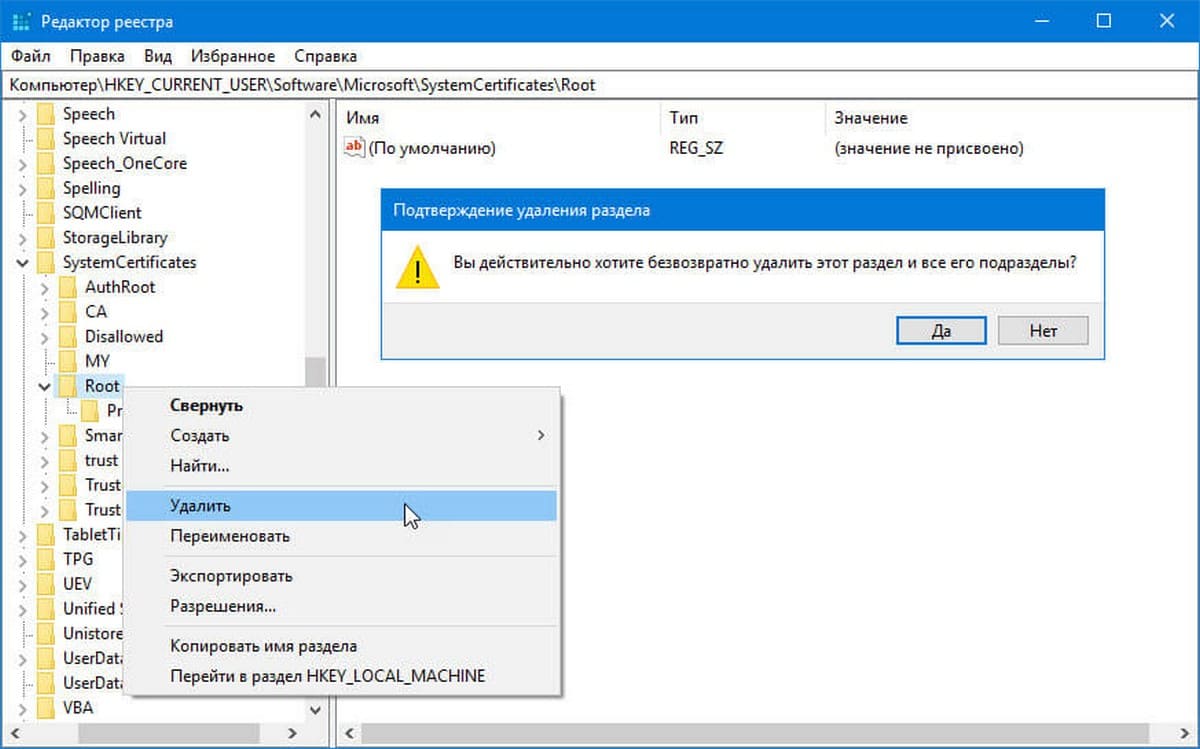1200x749 pixels.
Task: Choose Перейти в раздел HKEY_LOCAL_MACHINE
Action: coord(340,676)
